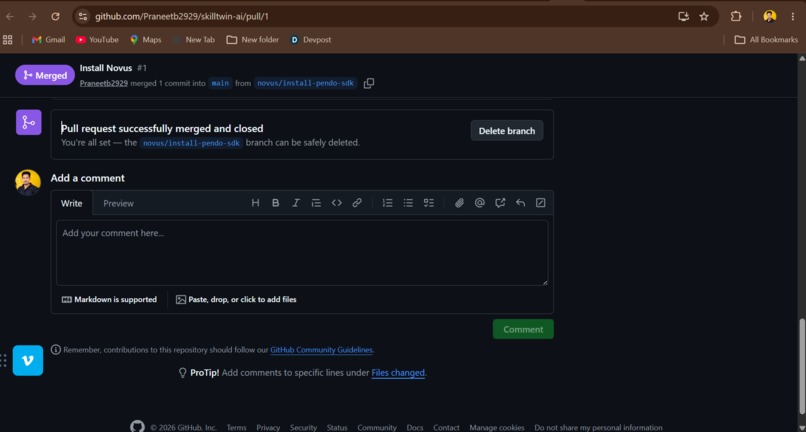
Task: Submit with the green Comment button
Action: (x=523, y=329)
